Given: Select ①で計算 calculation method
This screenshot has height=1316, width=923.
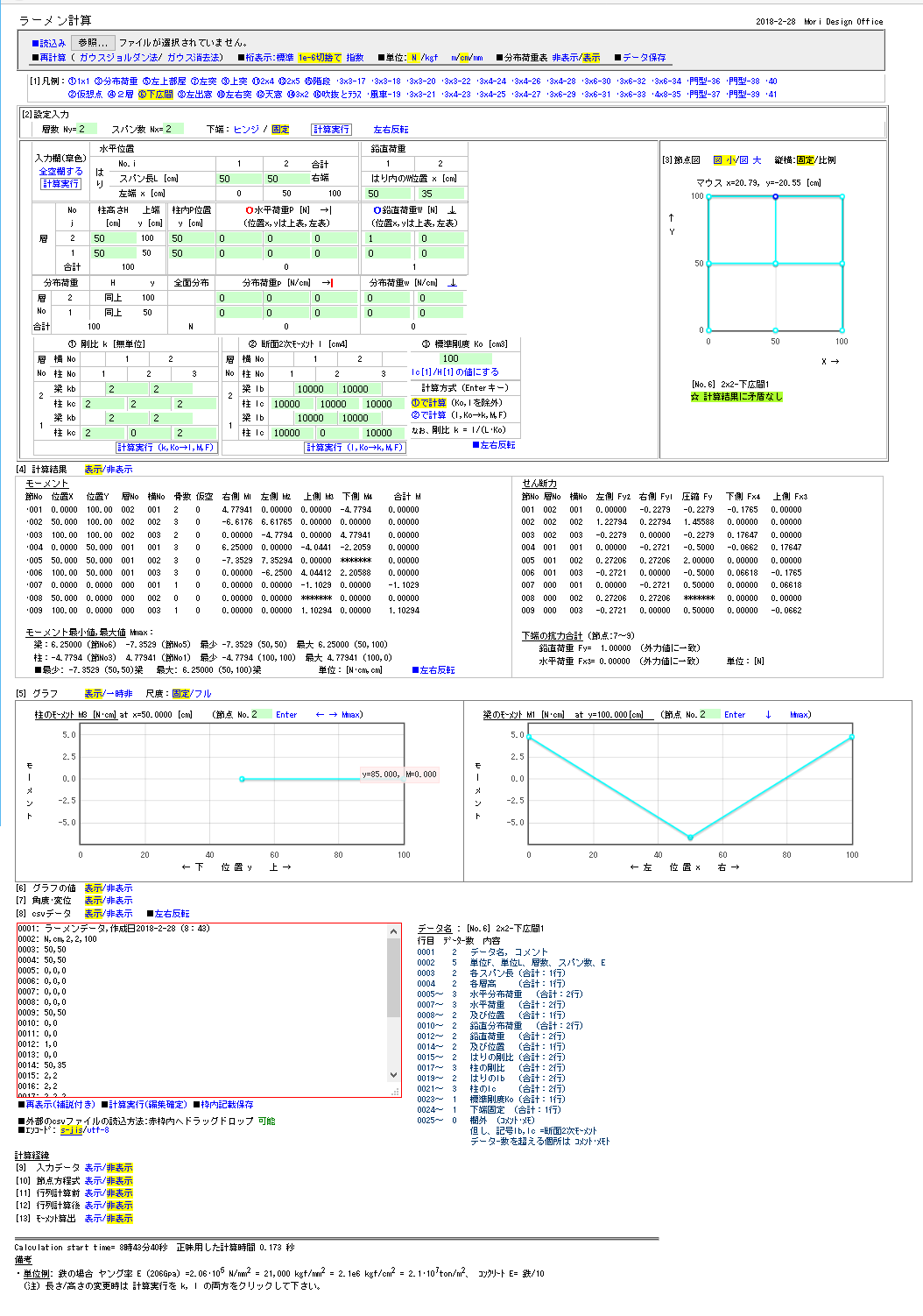Looking at the screenshot, I should (428, 403).
